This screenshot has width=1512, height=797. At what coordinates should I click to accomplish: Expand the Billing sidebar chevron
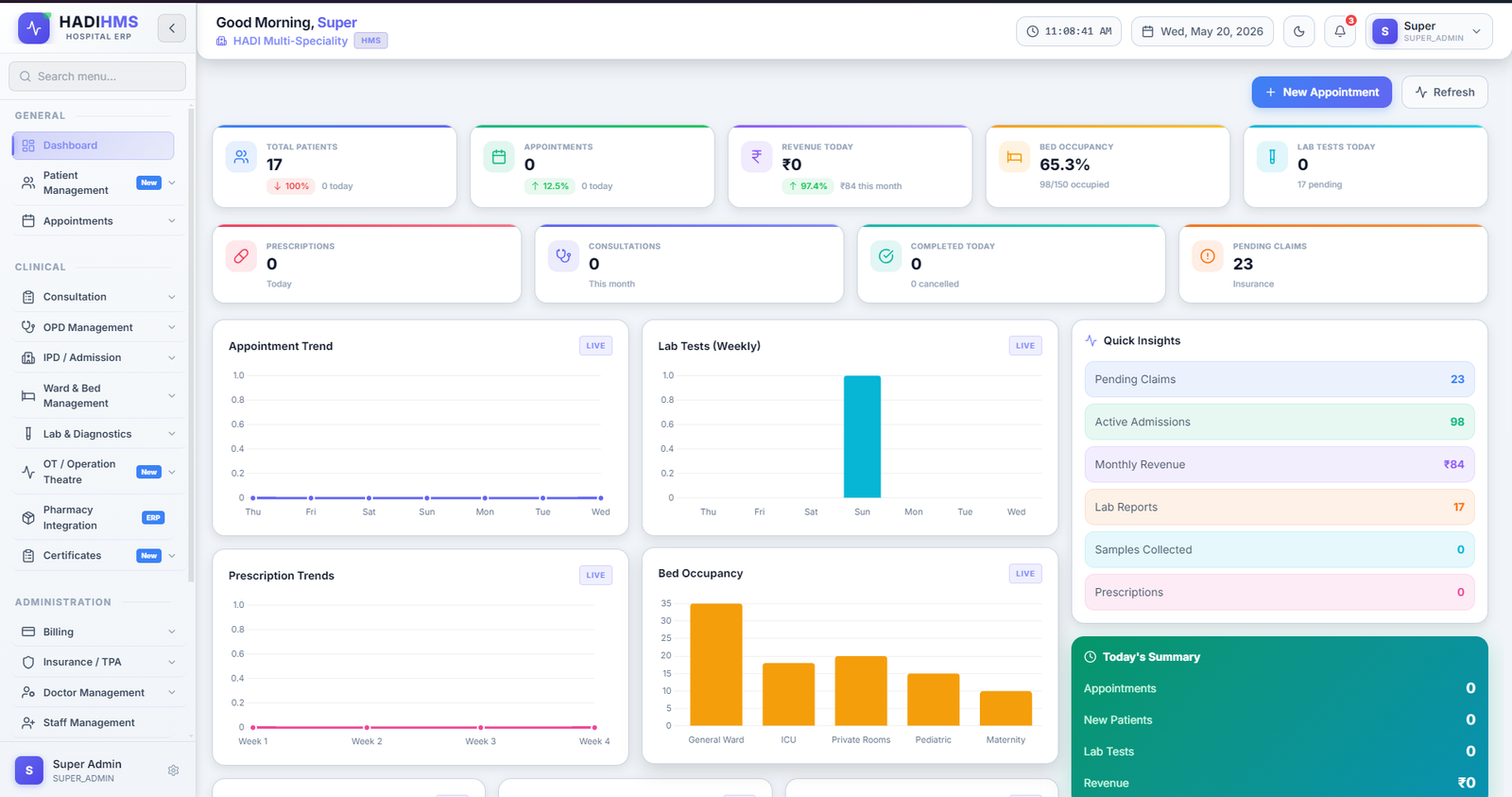(172, 632)
